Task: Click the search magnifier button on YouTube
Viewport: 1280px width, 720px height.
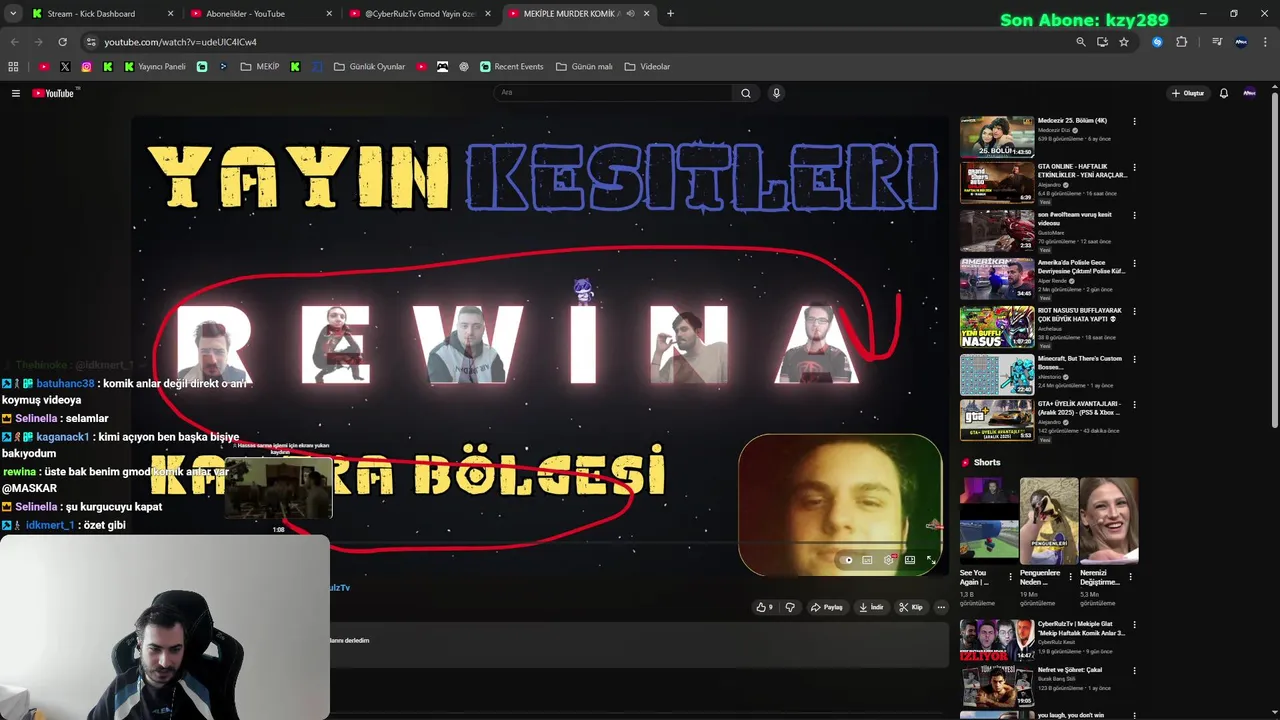Action: pyautogui.click(x=745, y=93)
